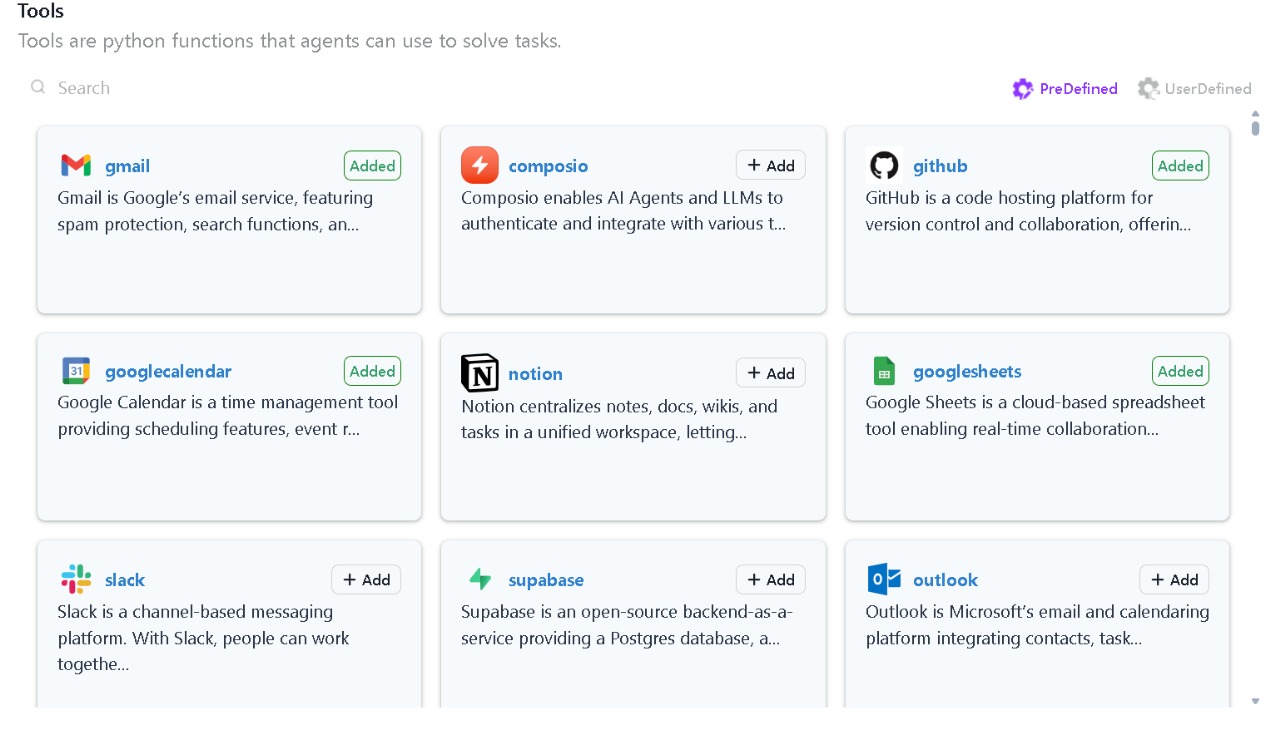The height and width of the screenshot is (744, 1280).
Task: Add the composio tool
Action: 771,165
